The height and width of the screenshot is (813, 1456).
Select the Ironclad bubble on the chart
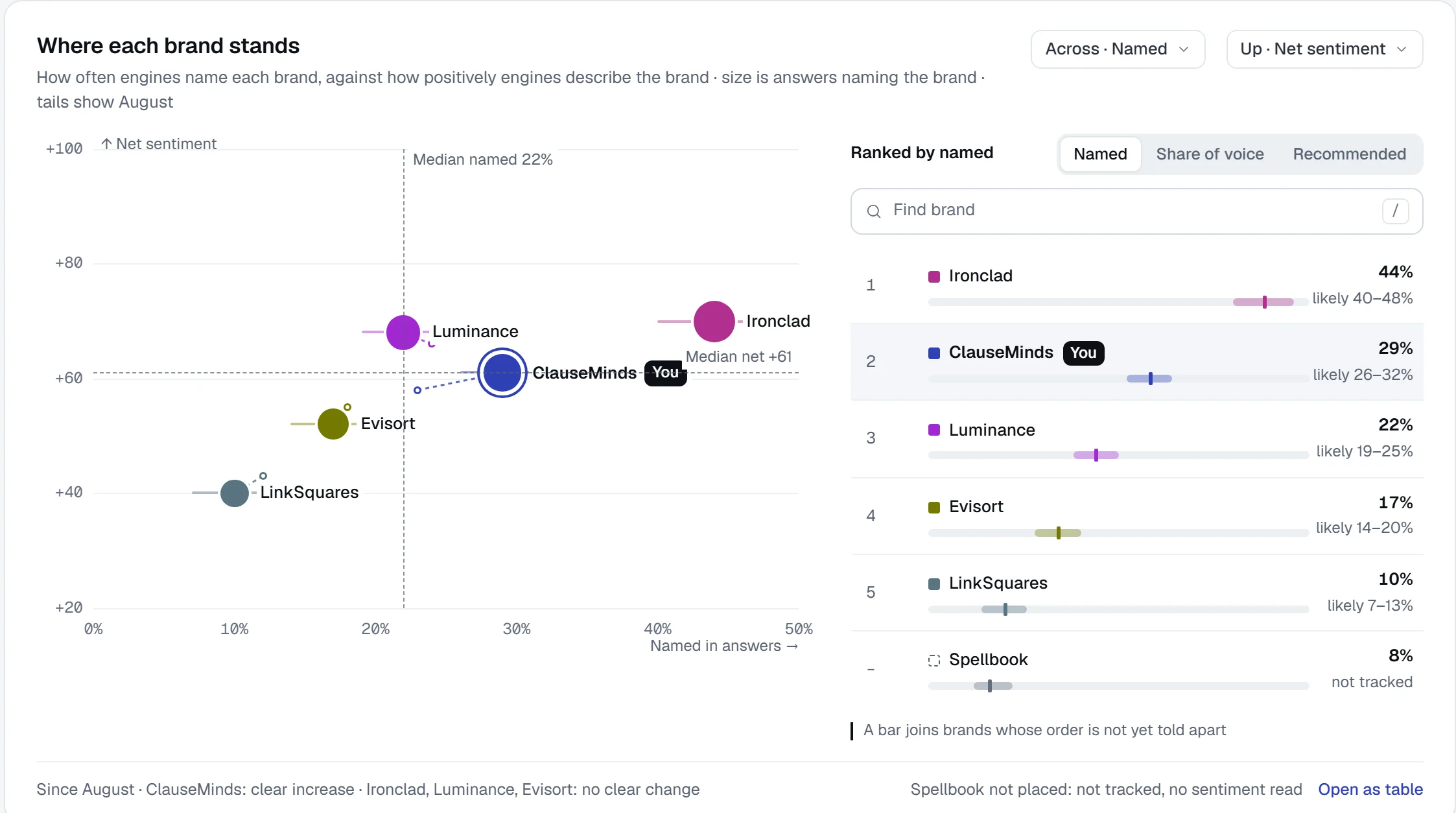(x=714, y=322)
